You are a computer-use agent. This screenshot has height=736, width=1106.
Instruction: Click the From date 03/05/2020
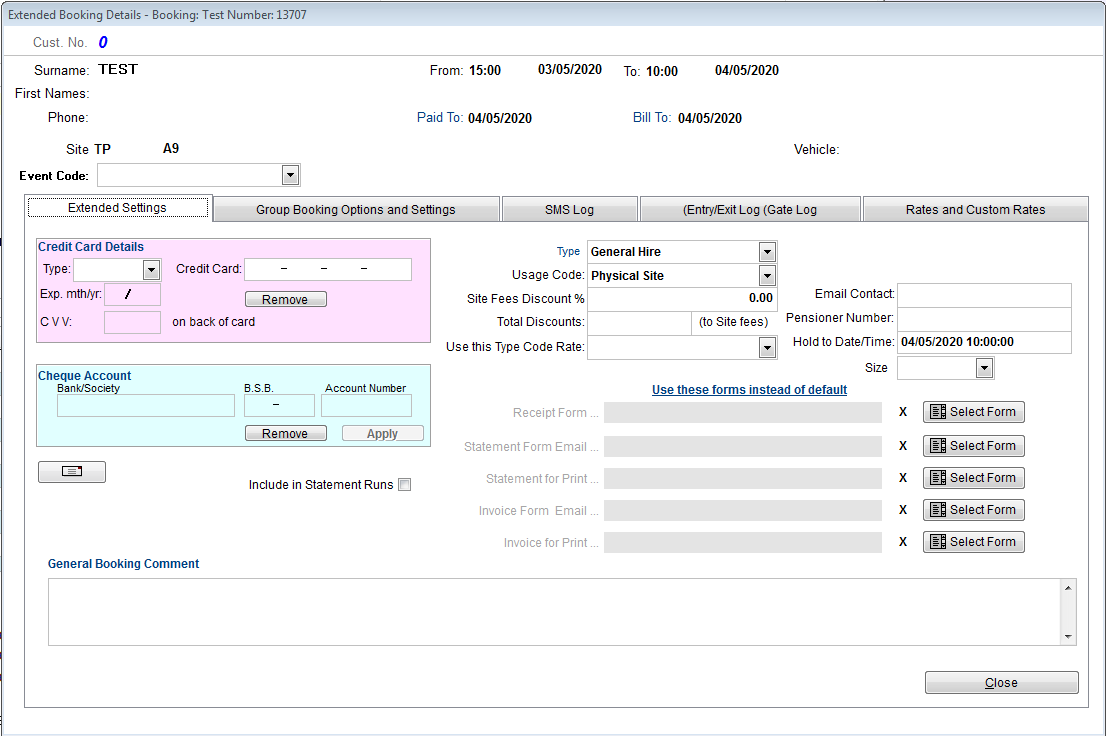click(x=570, y=70)
